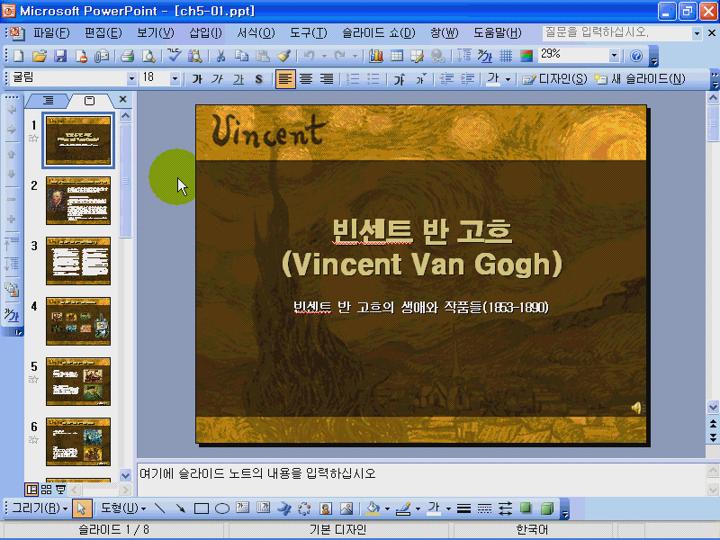
Task: Toggle text shadow S button
Action: [259, 79]
